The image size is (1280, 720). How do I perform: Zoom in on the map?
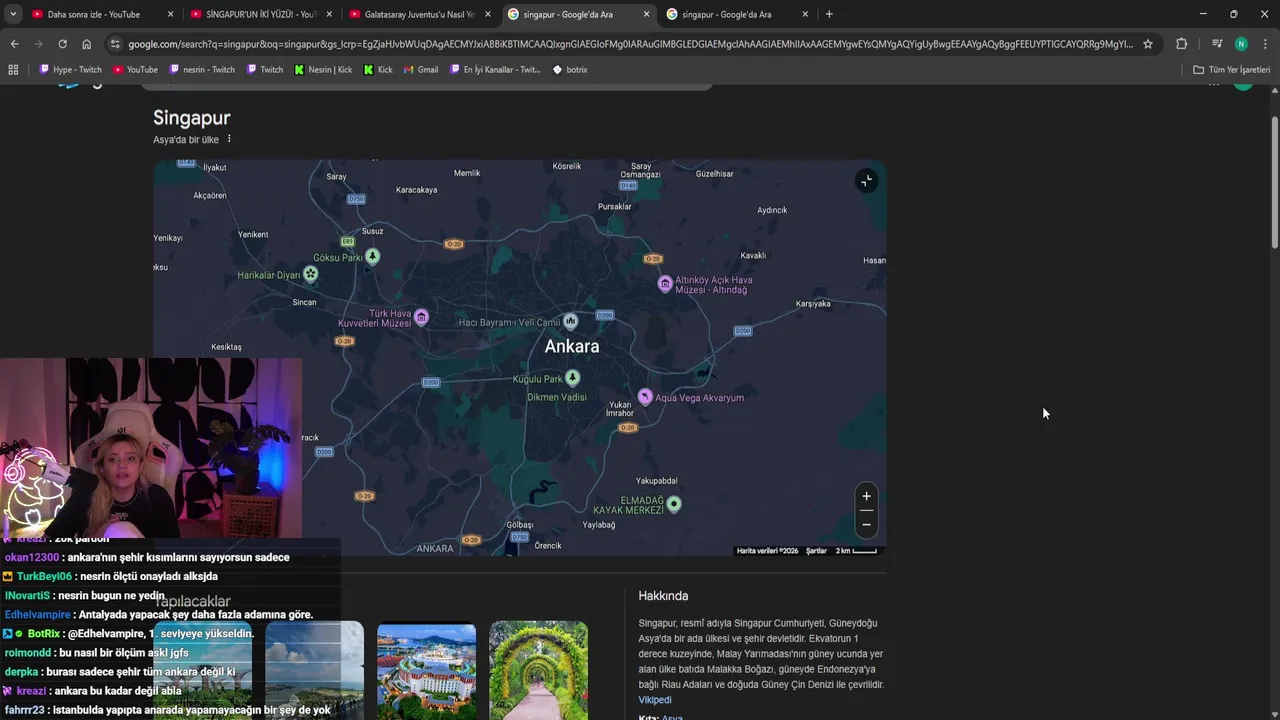pos(866,496)
